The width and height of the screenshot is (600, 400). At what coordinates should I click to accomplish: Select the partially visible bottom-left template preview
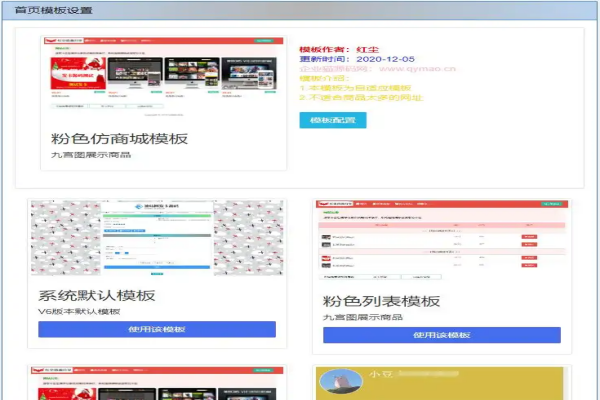(x=157, y=385)
